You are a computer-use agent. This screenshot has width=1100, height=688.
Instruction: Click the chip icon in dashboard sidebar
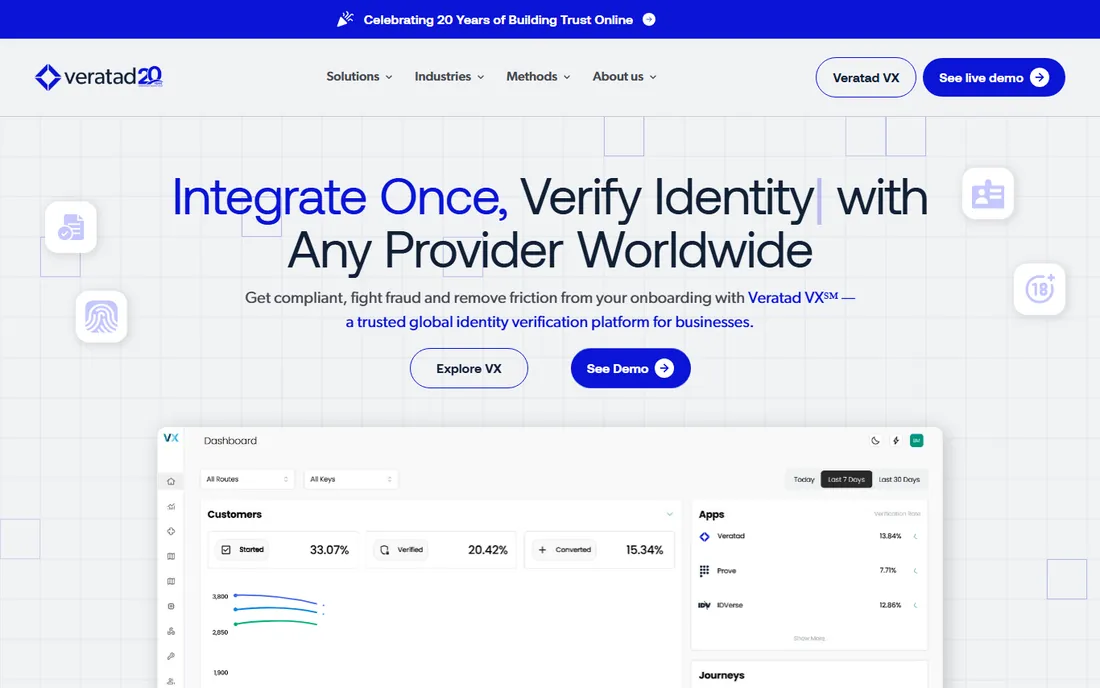170,606
